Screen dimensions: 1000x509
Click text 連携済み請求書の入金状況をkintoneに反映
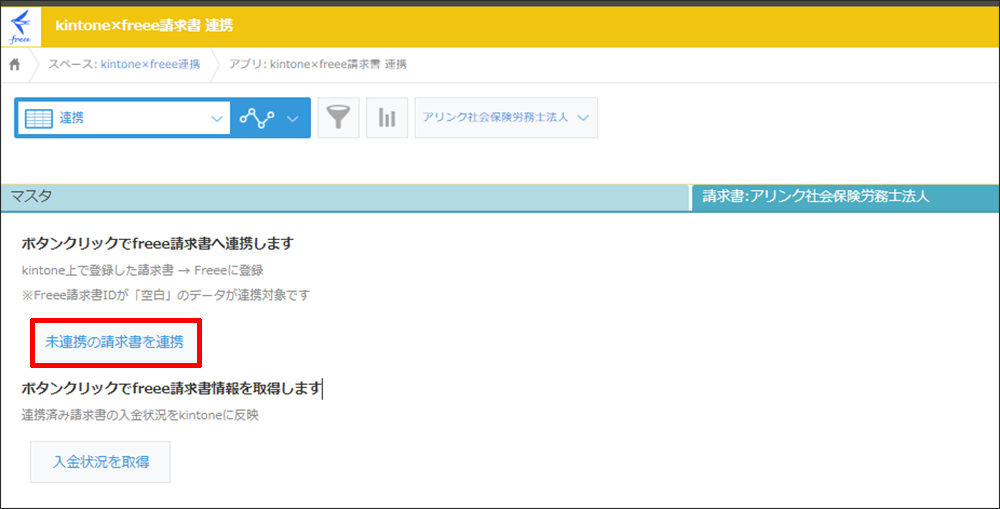coord(140,415)
